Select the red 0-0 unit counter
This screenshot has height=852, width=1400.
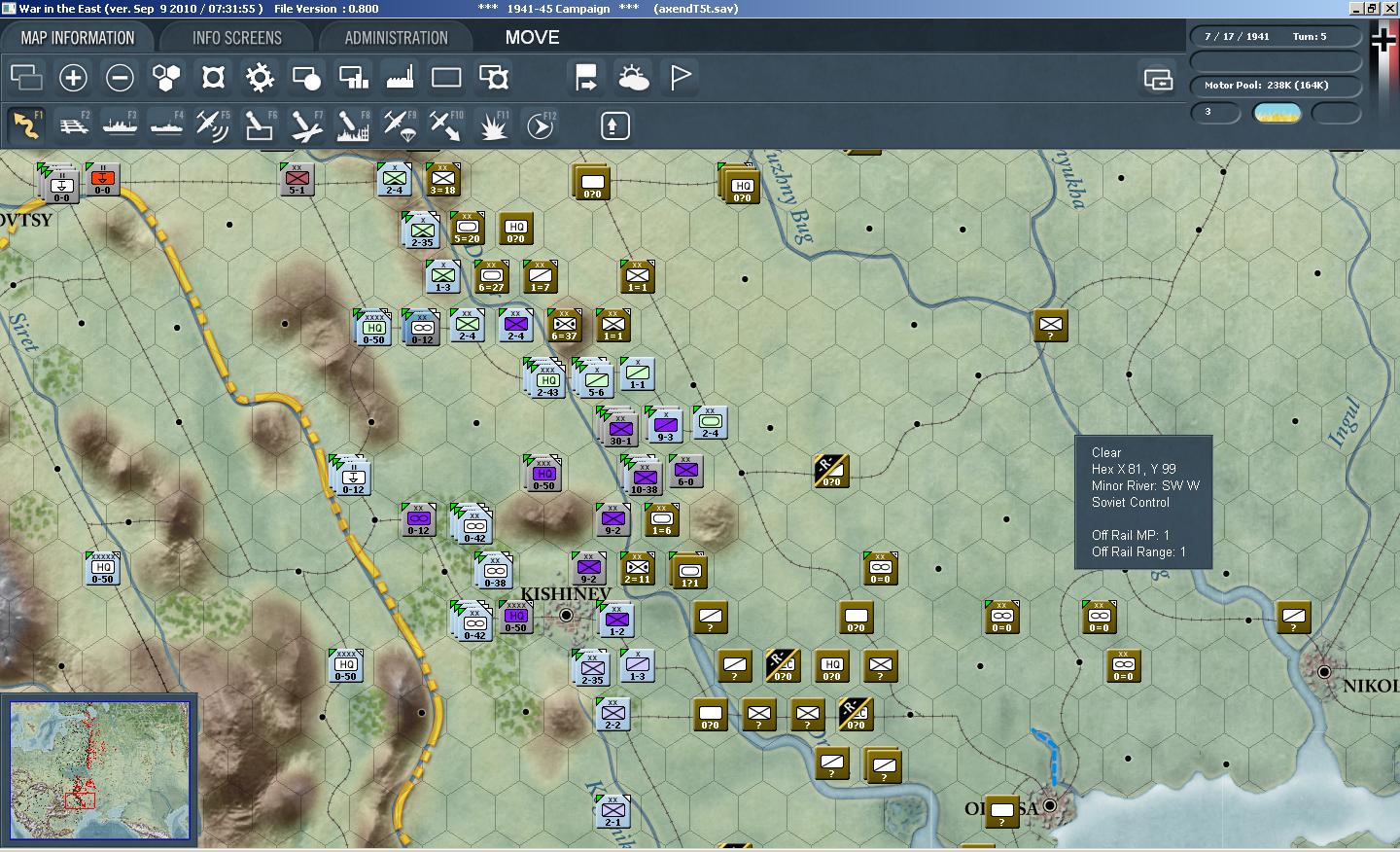(103, 180)
